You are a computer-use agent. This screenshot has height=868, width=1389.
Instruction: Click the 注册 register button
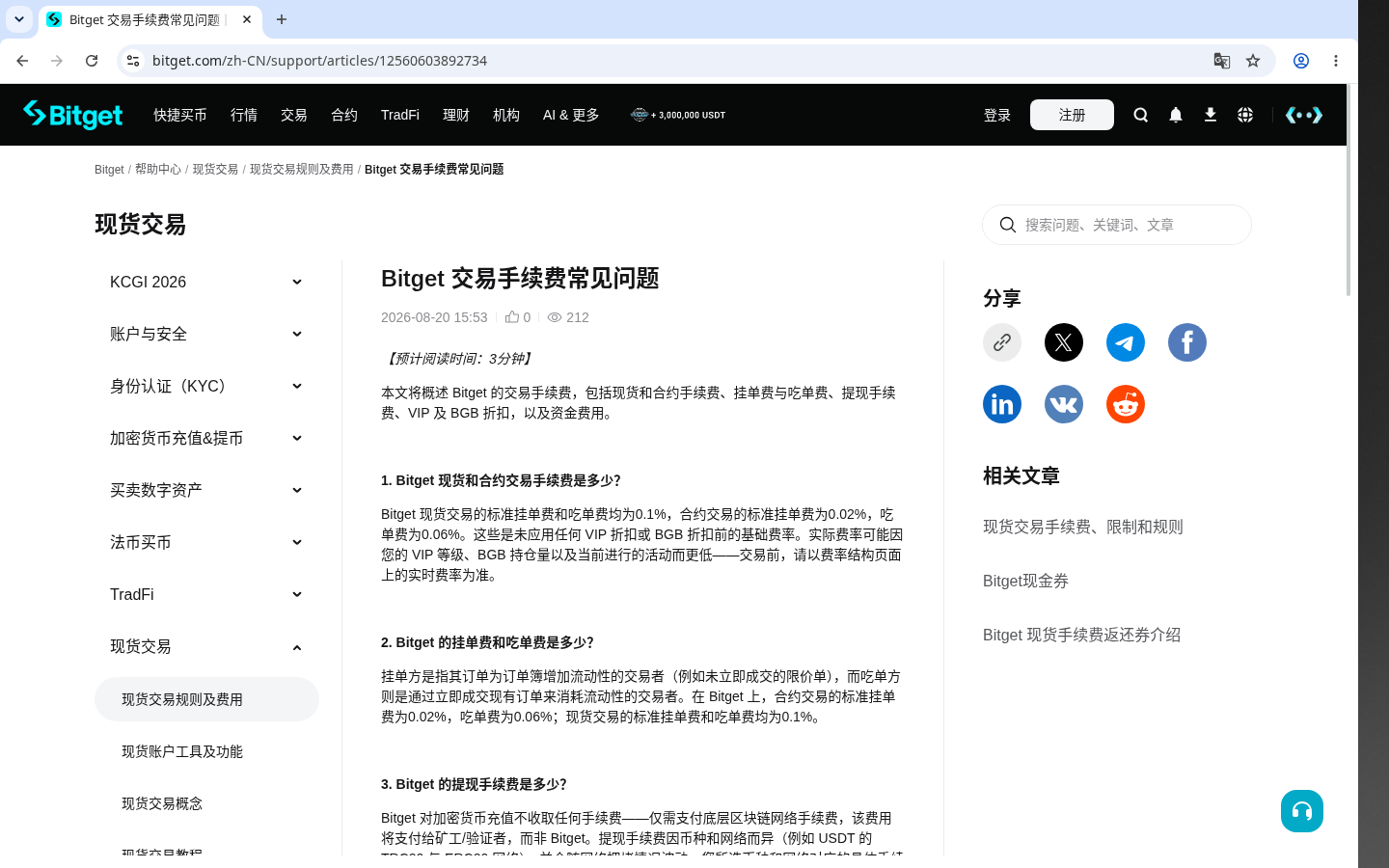click(1072, 115)
